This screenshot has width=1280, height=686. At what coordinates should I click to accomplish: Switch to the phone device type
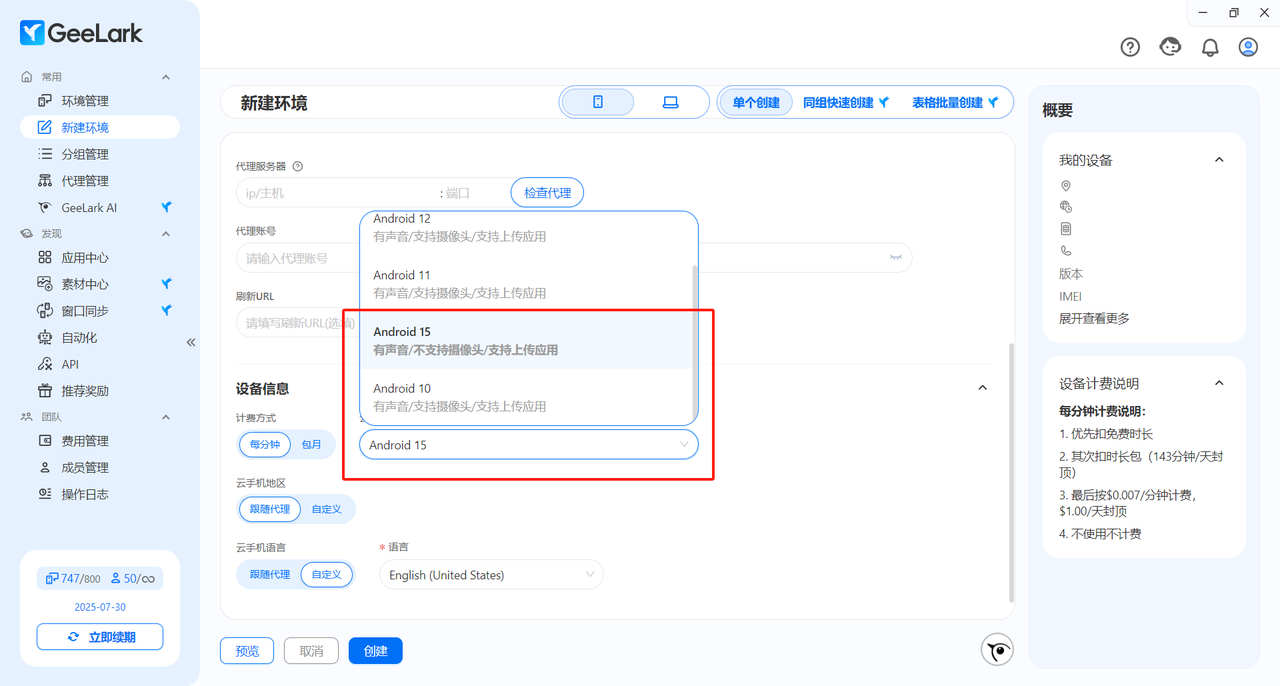(598, 102)
